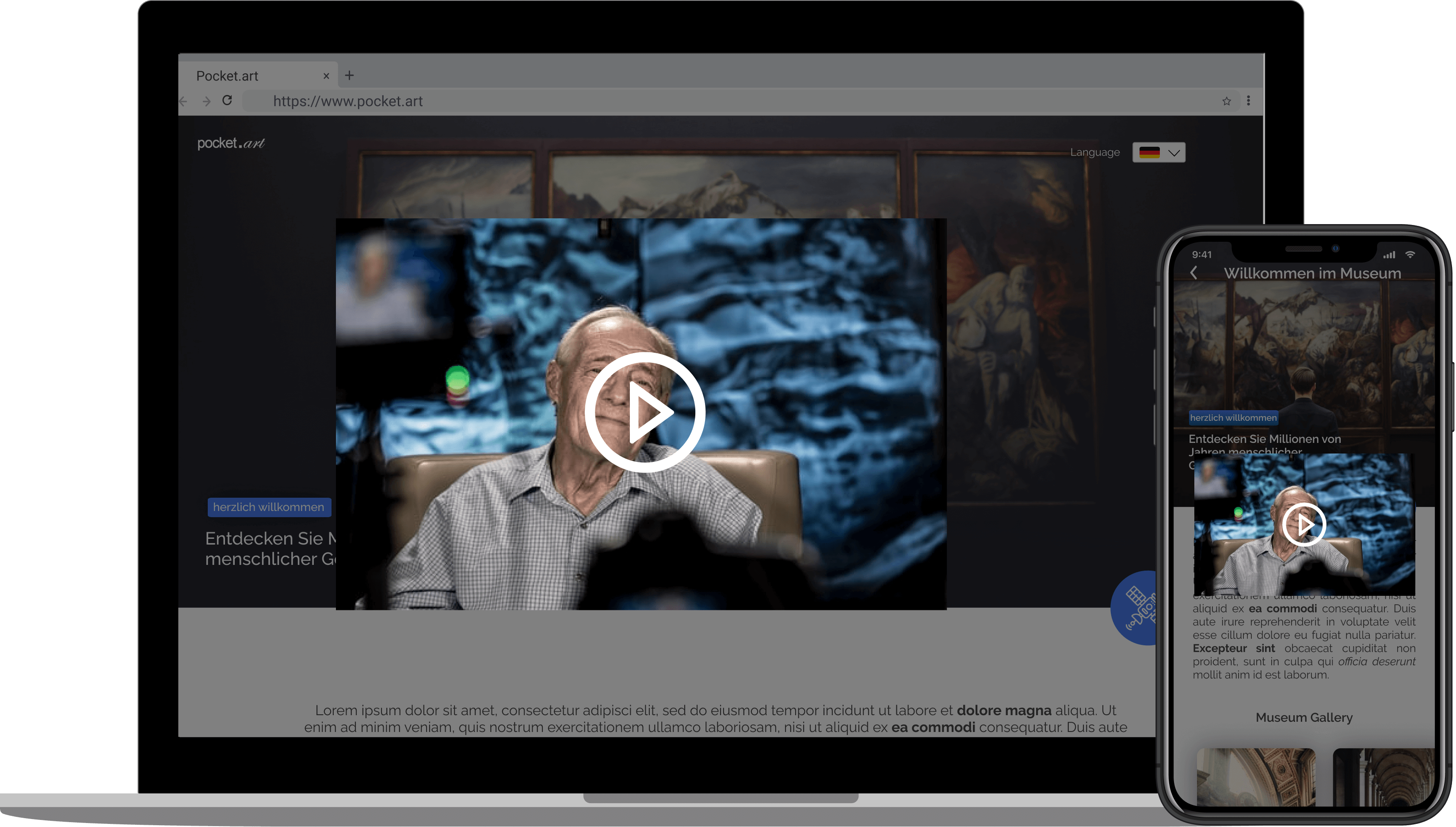The height and width of the screenshot is (827, 1456).
Task: Open the browser three-dot menu
Action: 1248,101
